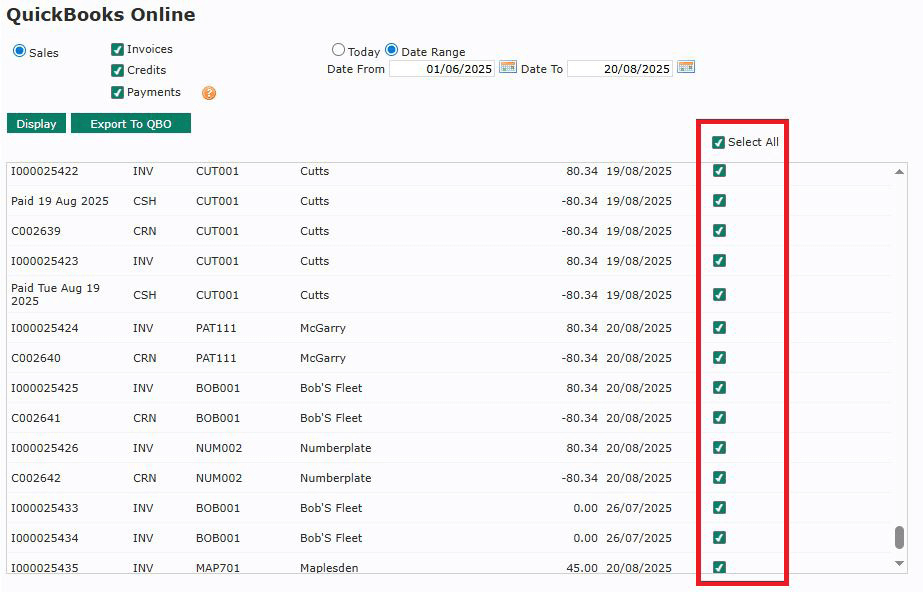Open the Date To calendar picker

[x=686, y=67]
